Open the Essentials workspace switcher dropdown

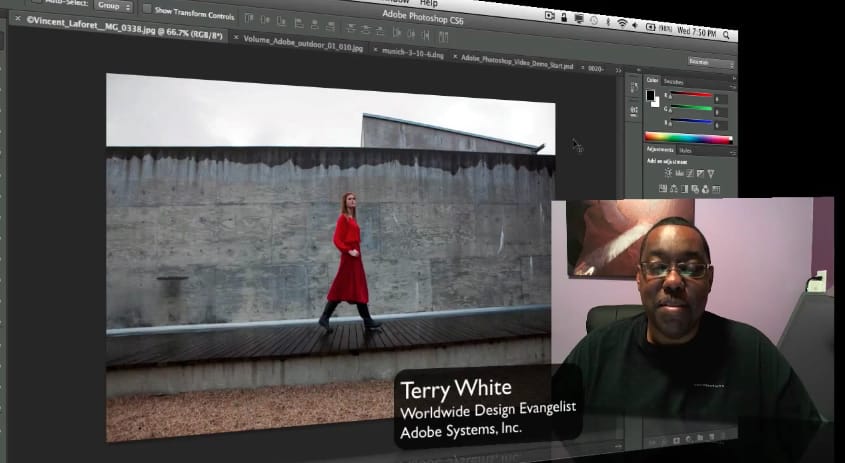coord(711,63)
